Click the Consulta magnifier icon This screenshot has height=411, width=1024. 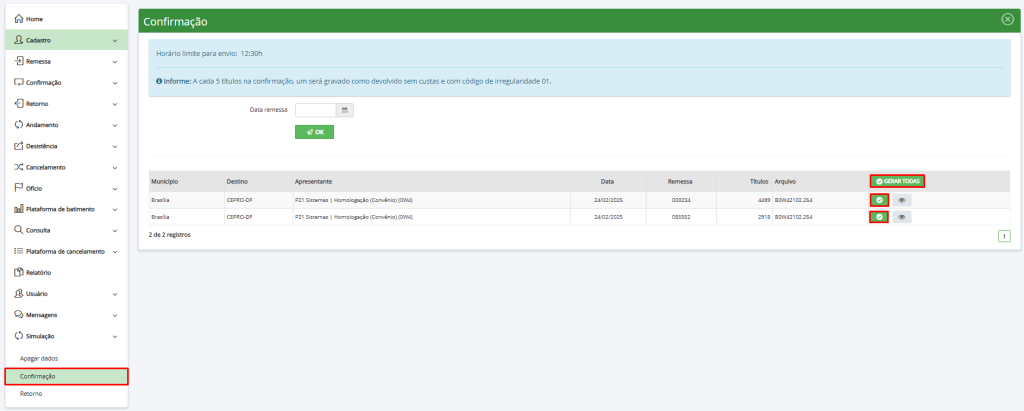18,229
